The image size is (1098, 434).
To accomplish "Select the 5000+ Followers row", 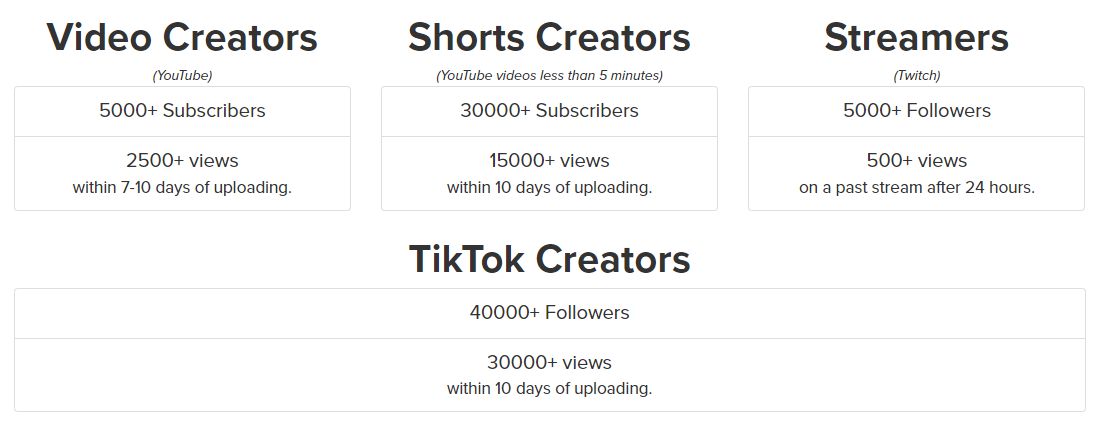I will 916,111.
